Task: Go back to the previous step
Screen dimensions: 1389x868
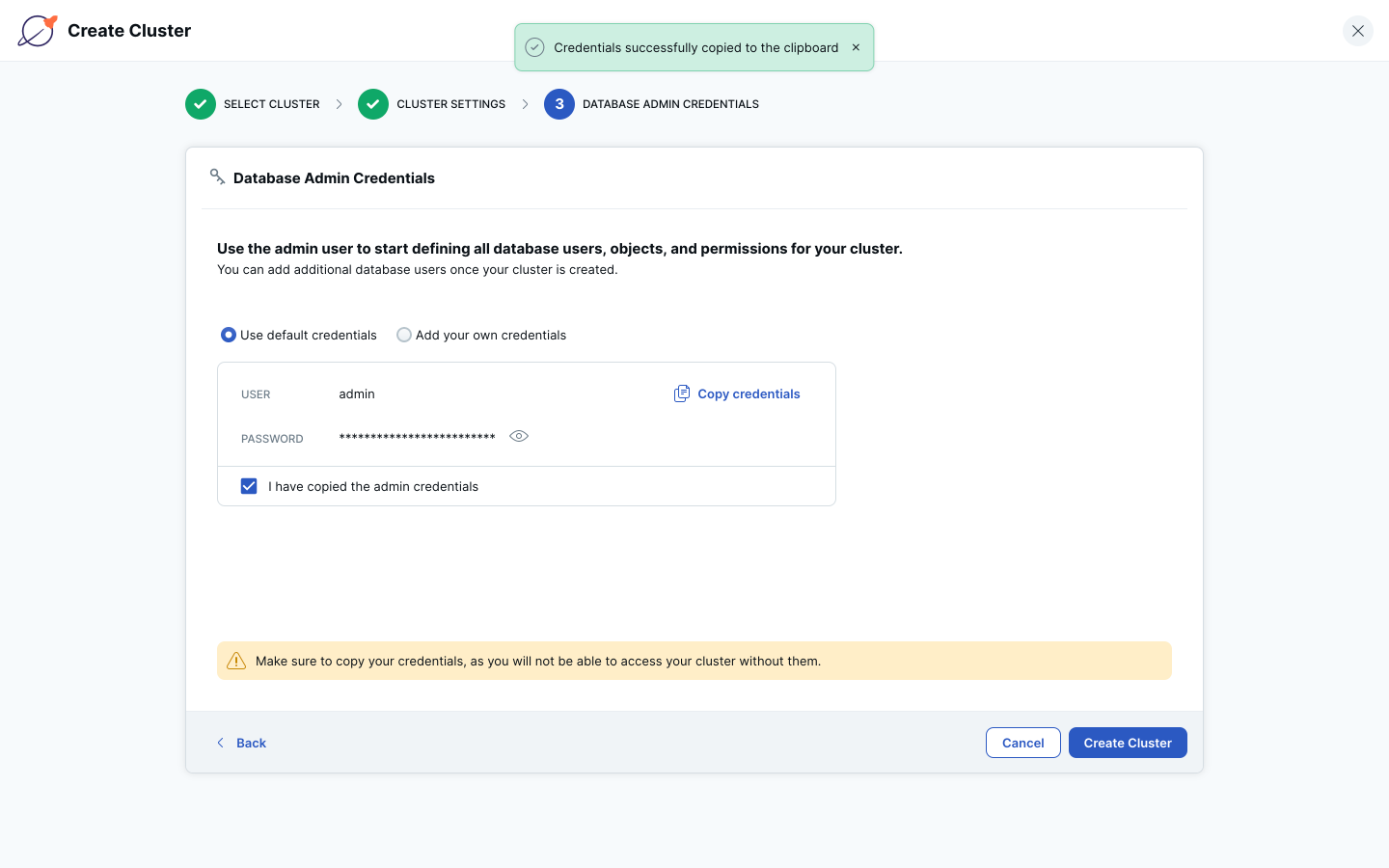Action: click(242, 743)
